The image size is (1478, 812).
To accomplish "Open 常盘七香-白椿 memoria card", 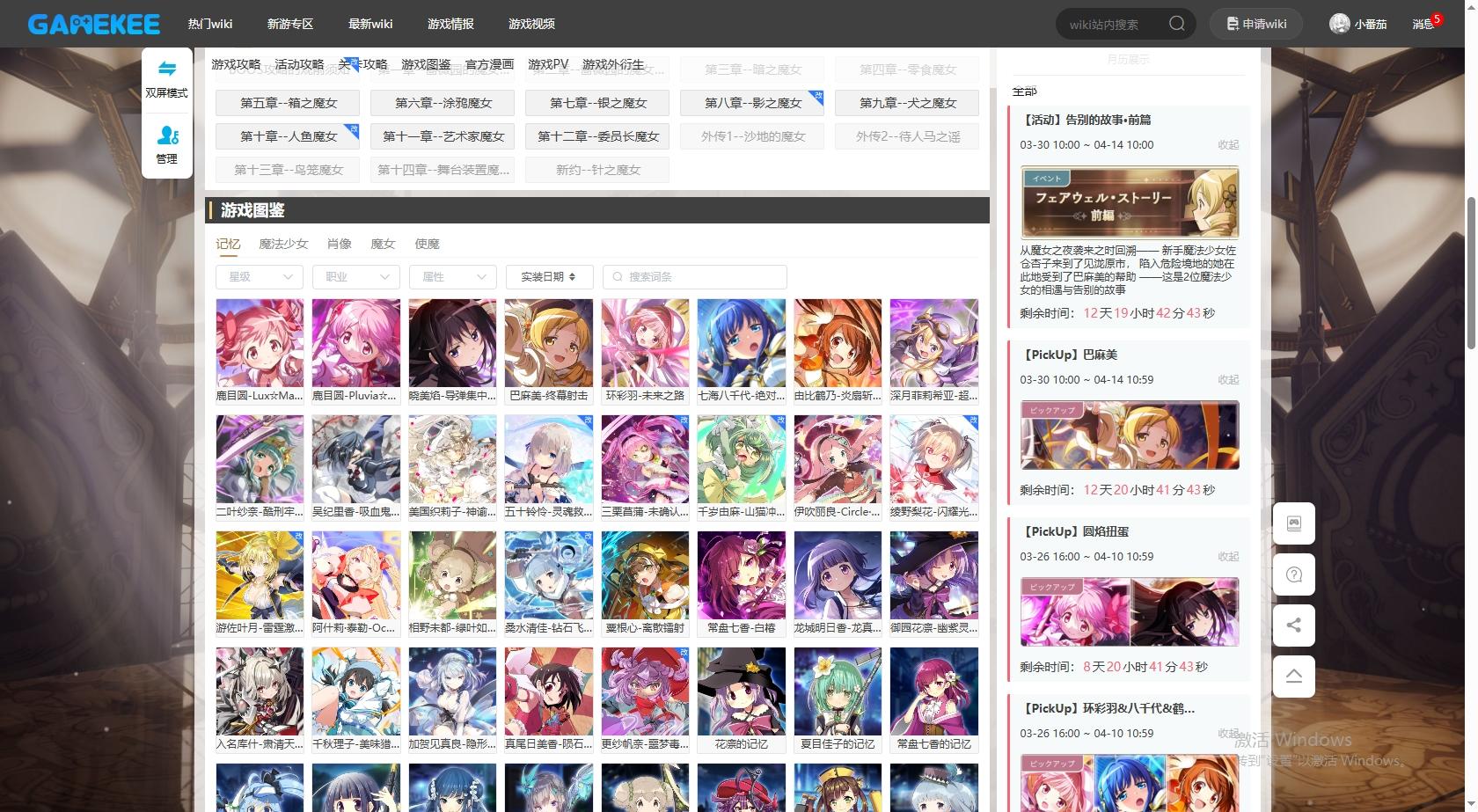I will click(x=742, y=583).
